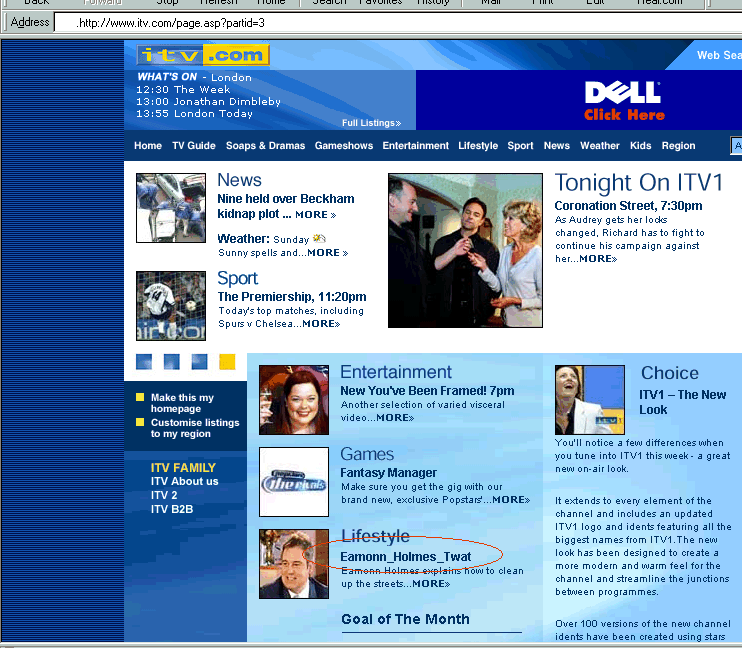Open Soaps & Dramas section
742x648 pixels.
point(265,146)
